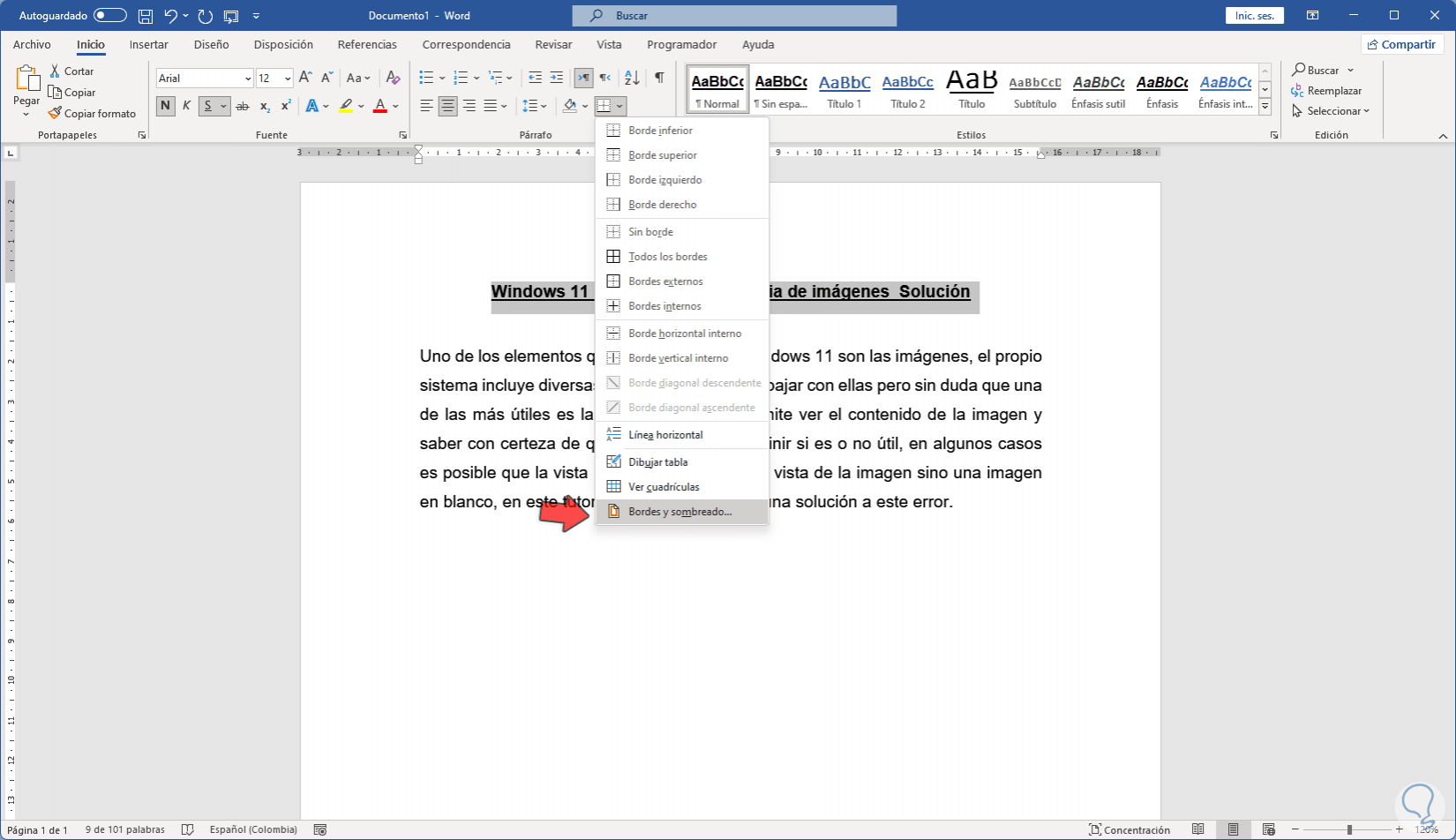Apply the Subtítulo style
The image size is (1456, 840).
click(1035, 89)
